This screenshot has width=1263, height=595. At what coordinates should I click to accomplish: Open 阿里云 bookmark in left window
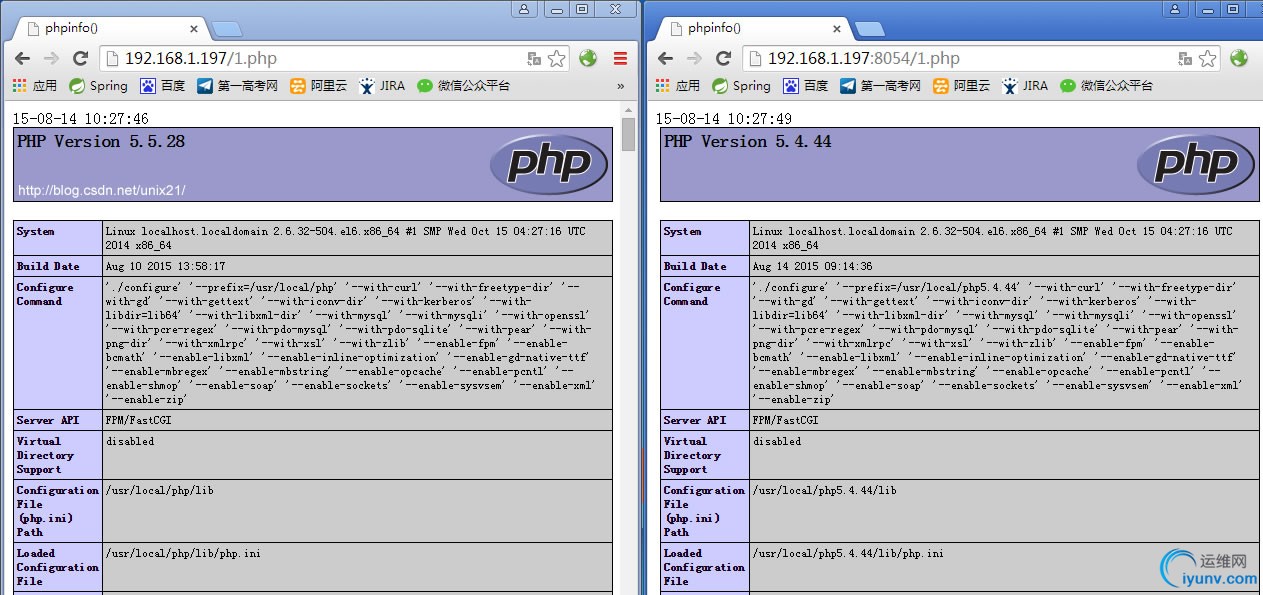319,86
